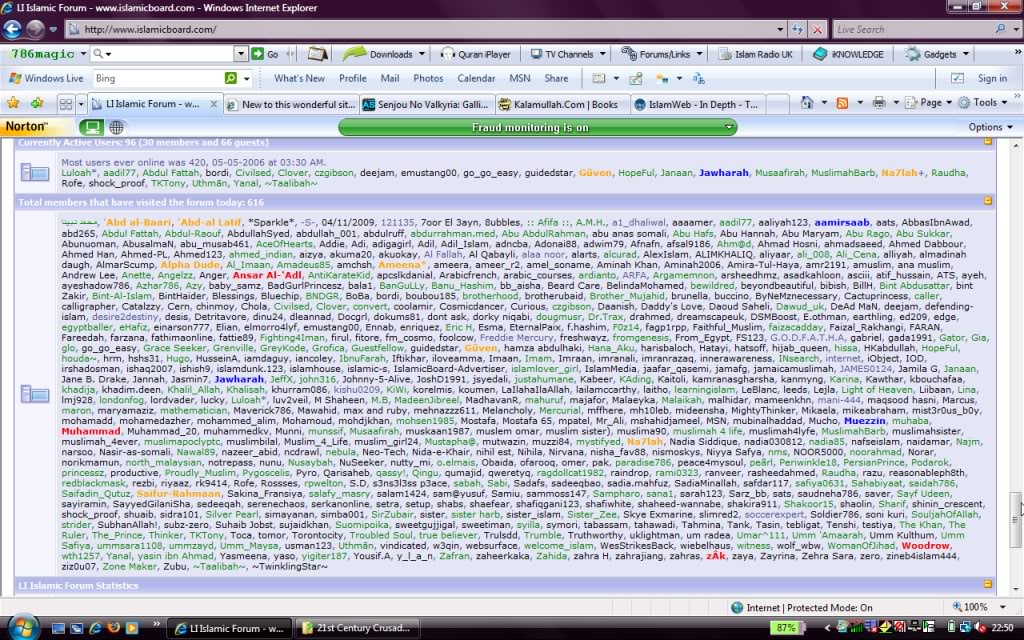The image size is (1024, 640).
Task: Click Show Desktop quick launch icon
Action: (58, 628)
